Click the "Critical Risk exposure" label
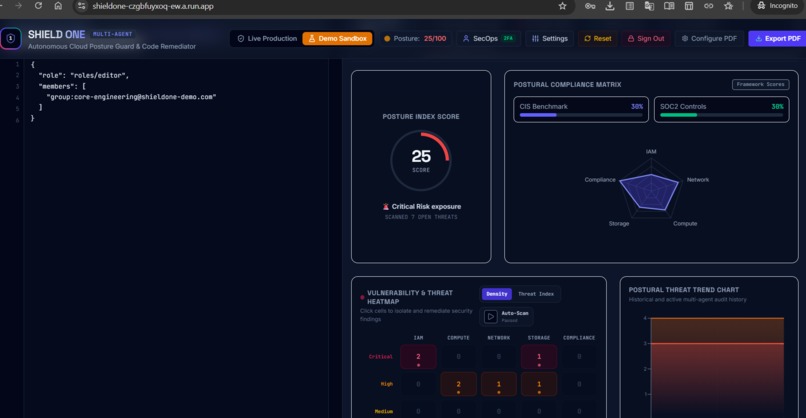This screenshot has width=806, height=418. click(426, 207)
